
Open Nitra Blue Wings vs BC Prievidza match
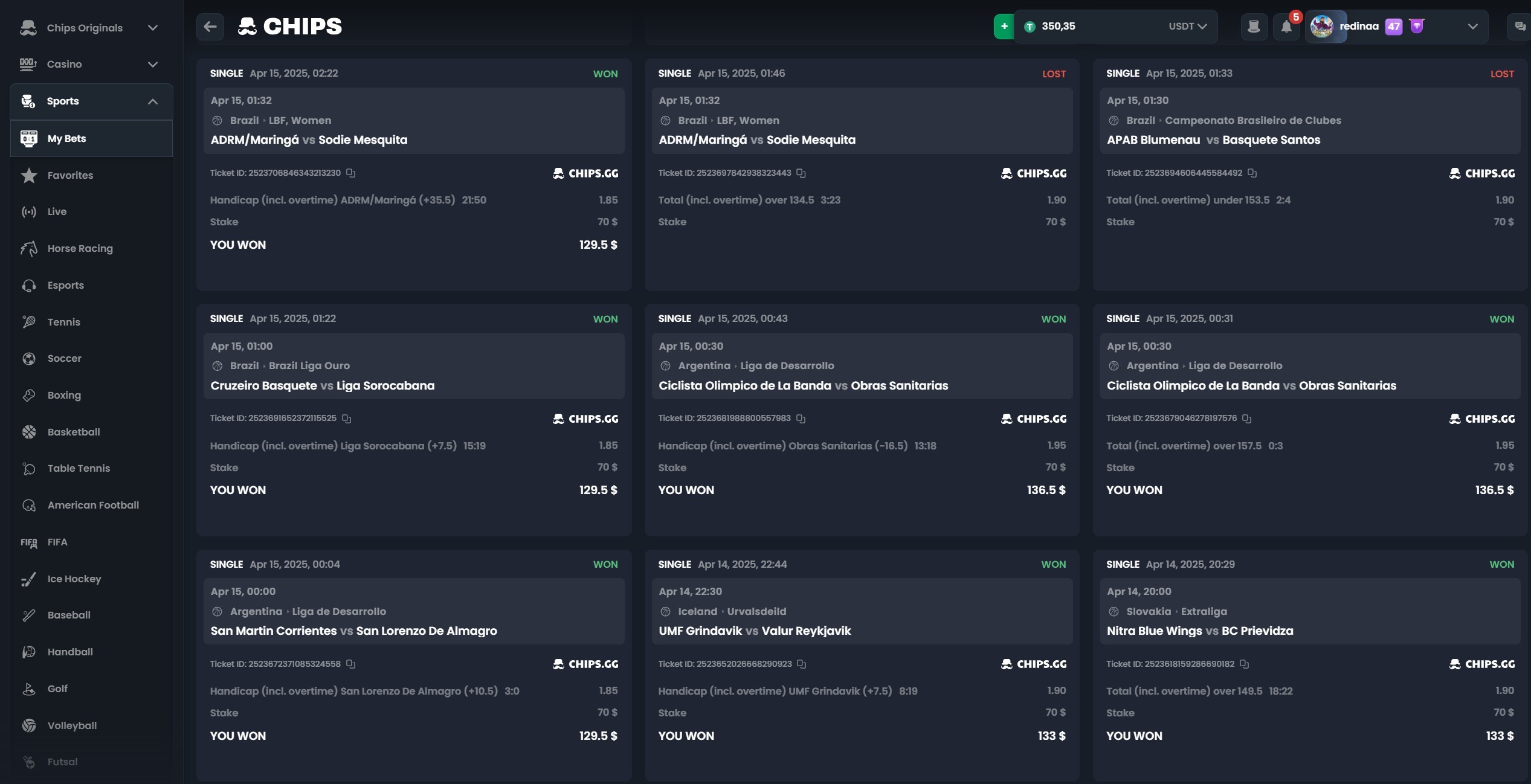pos(1200,631)
